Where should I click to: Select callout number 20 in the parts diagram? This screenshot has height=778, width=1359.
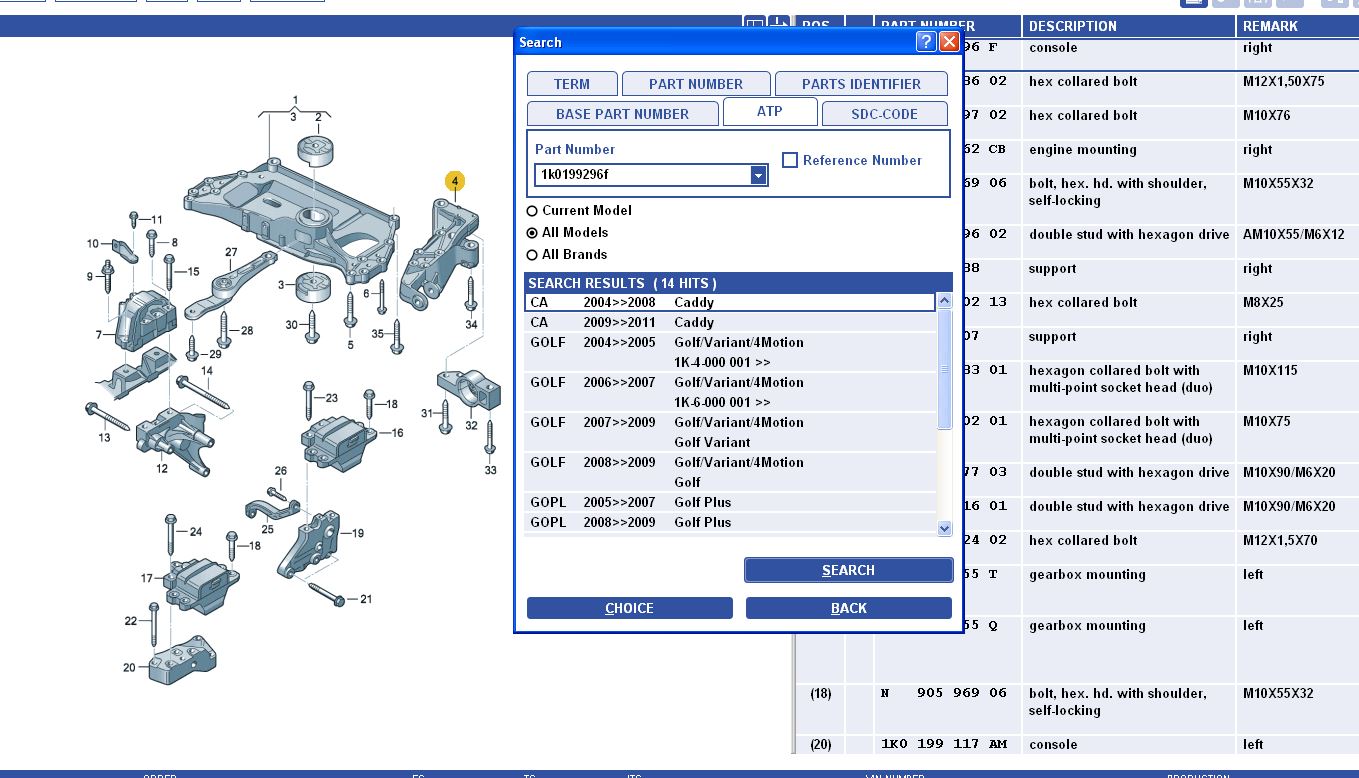(x=129, y=668)
